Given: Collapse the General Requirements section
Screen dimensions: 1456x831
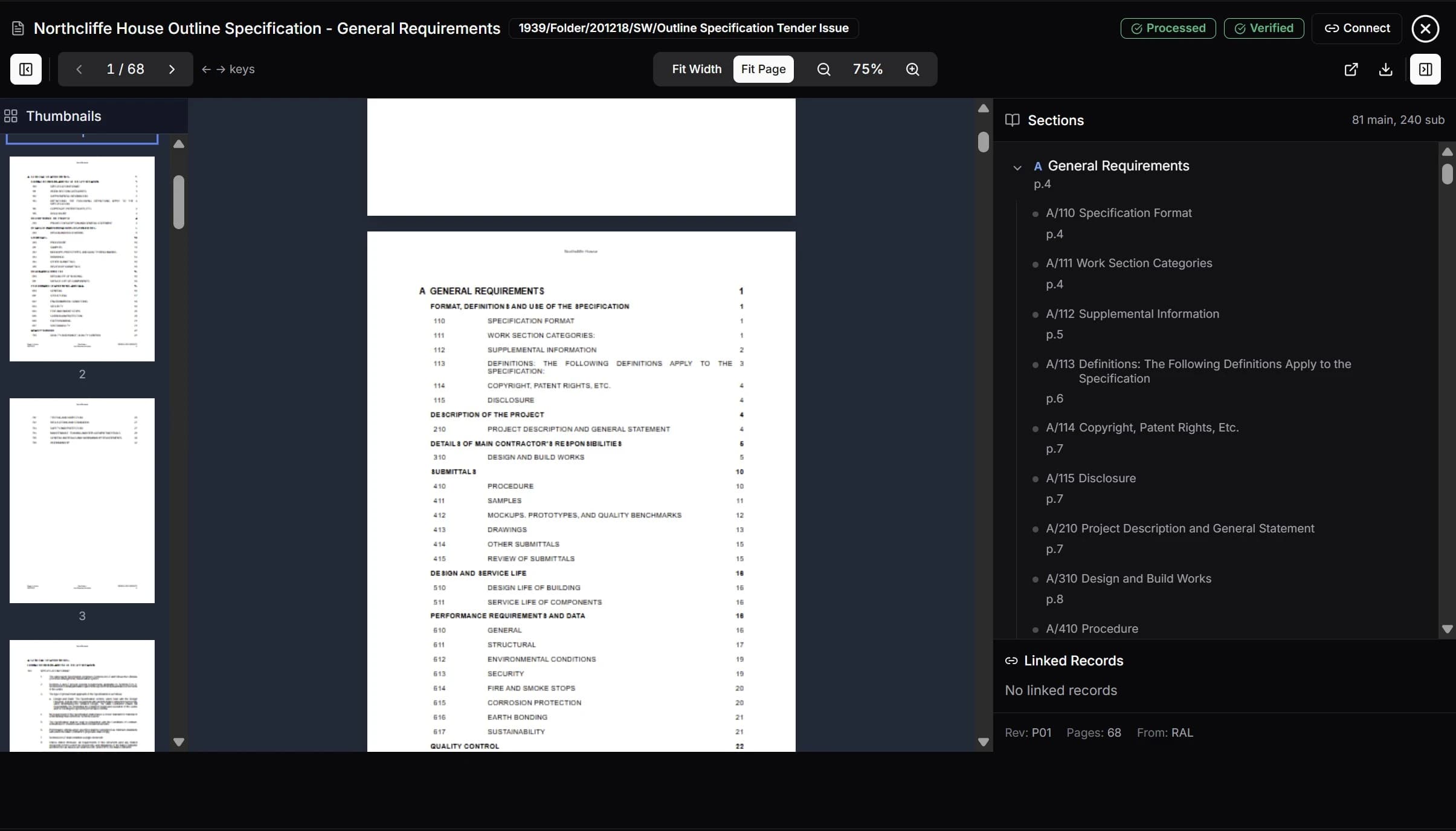Looking at the screenshot, I should click(1017, 167).
